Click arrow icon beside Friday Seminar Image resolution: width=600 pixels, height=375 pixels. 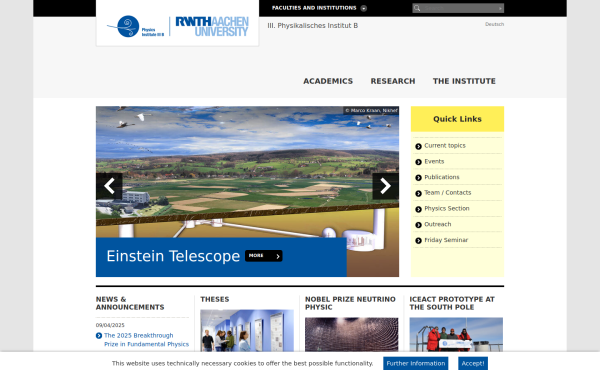[418, 240]
